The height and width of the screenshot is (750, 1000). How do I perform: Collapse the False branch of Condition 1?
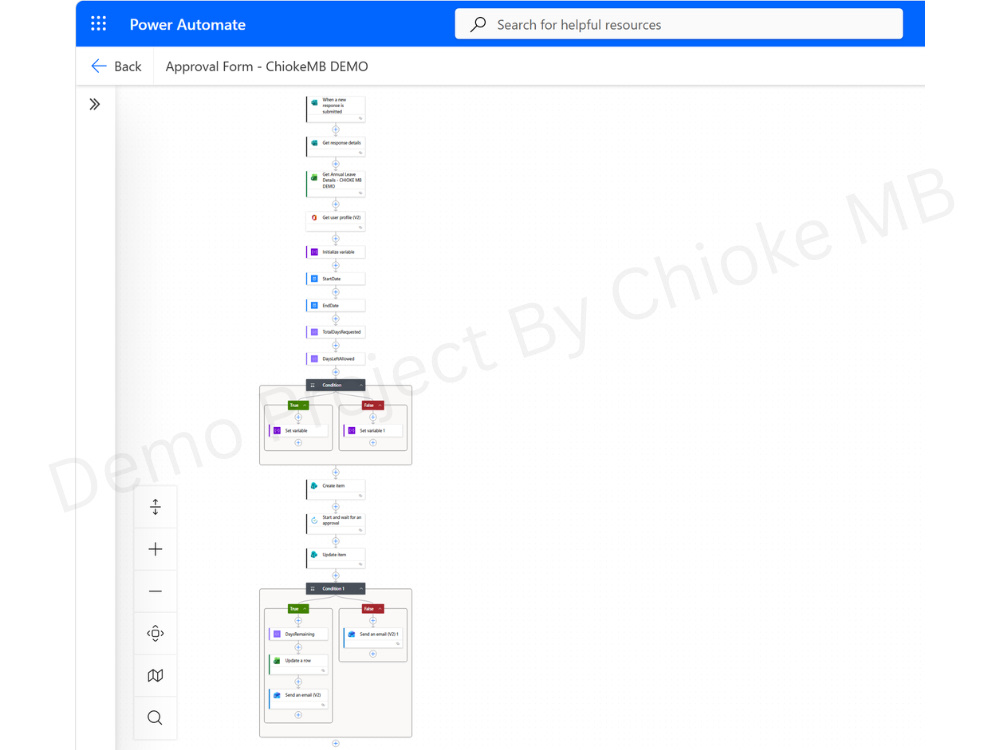pos(380,609)
